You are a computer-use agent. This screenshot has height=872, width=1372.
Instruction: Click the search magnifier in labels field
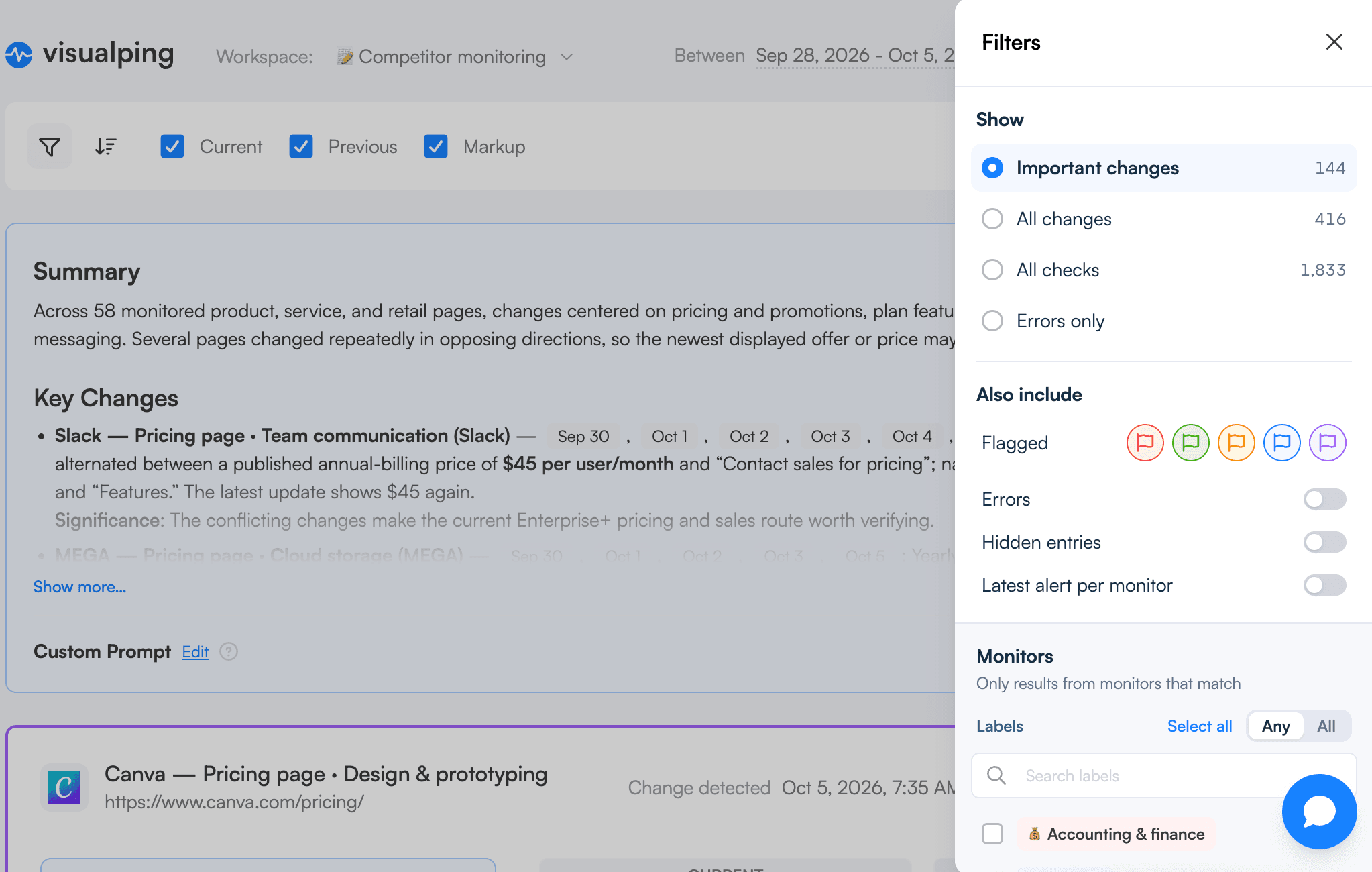996,775
